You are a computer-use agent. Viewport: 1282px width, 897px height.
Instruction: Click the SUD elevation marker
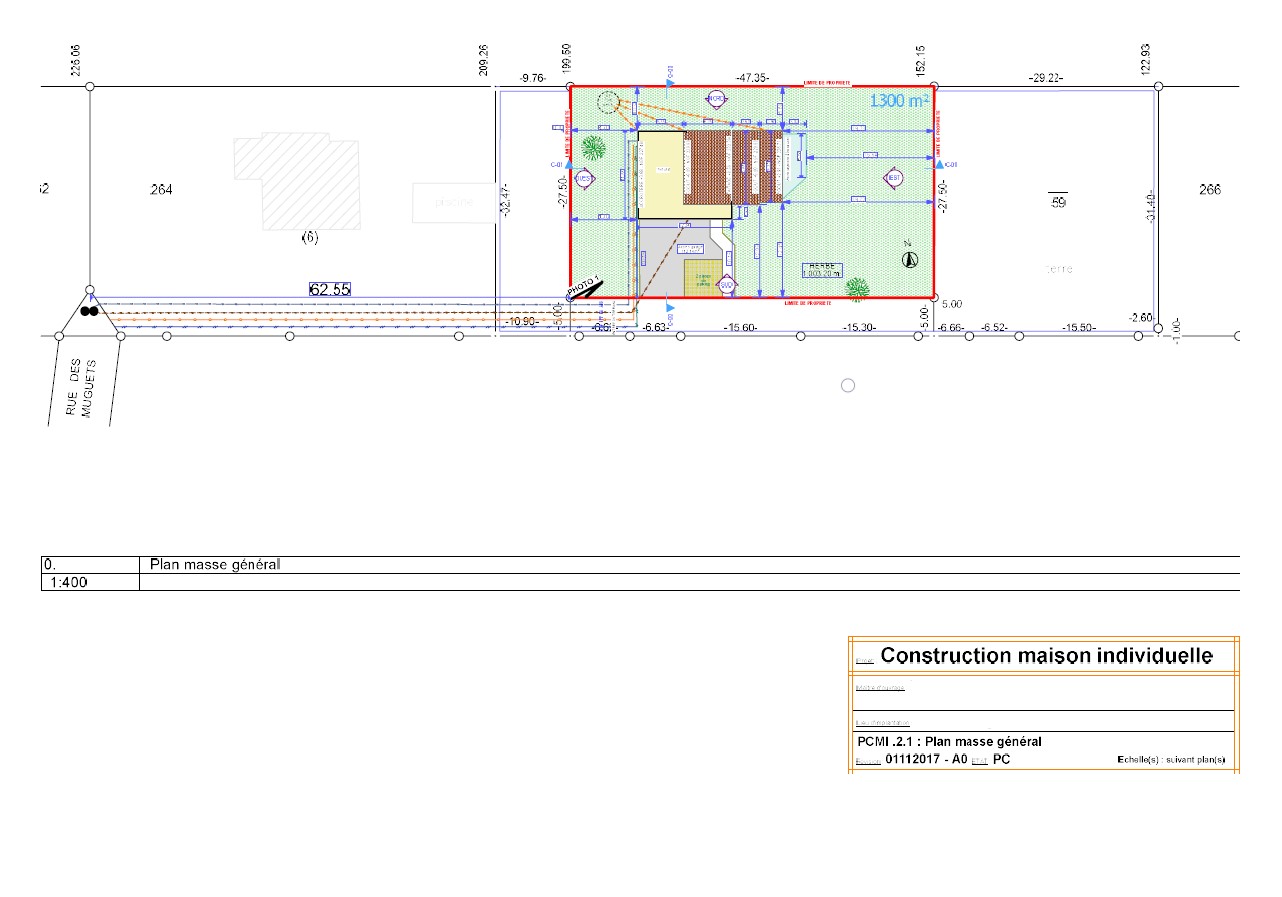click(x=727, y=286)
